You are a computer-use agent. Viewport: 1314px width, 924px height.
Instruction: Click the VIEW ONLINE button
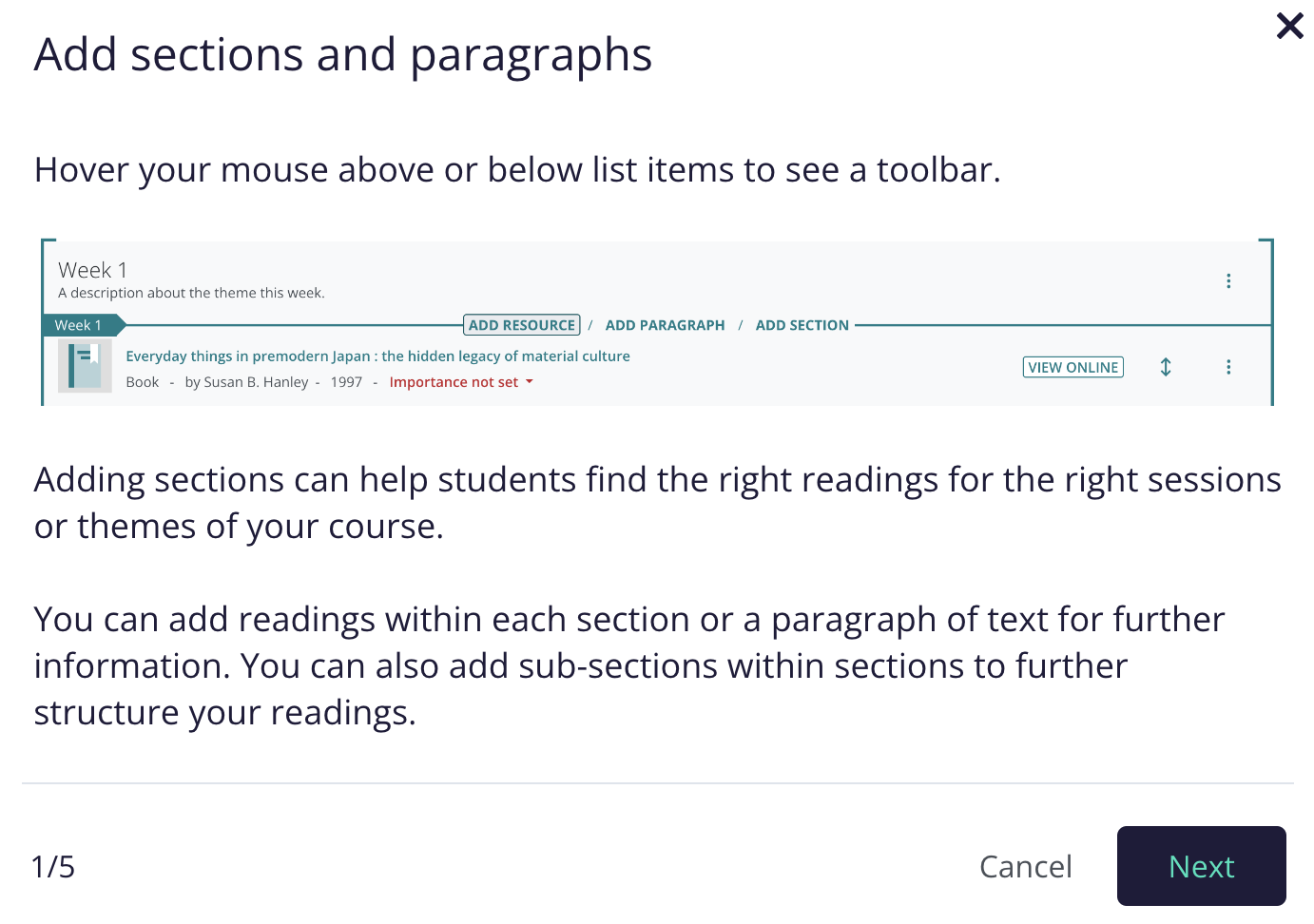1072,367
